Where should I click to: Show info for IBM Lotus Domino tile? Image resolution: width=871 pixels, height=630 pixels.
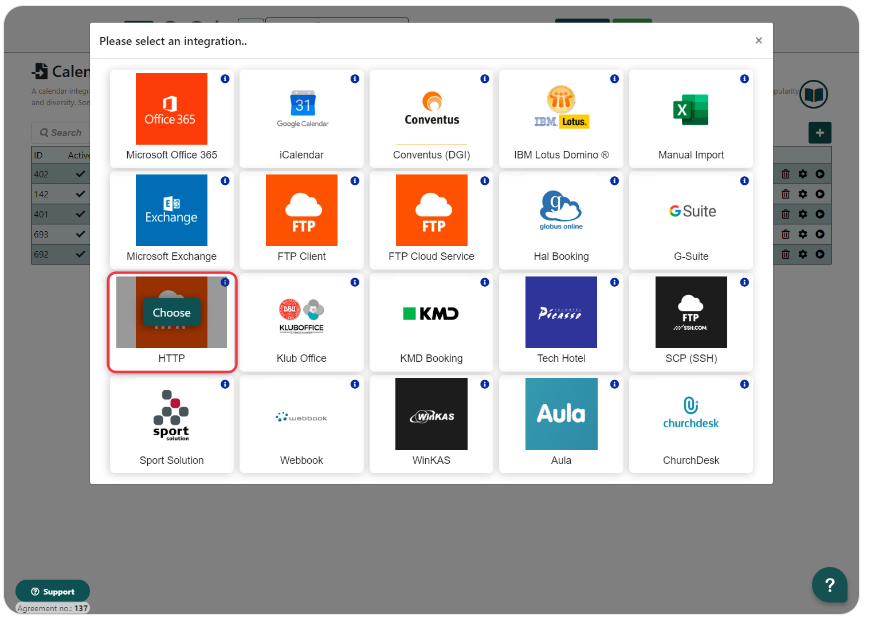(x=614, y=79)
